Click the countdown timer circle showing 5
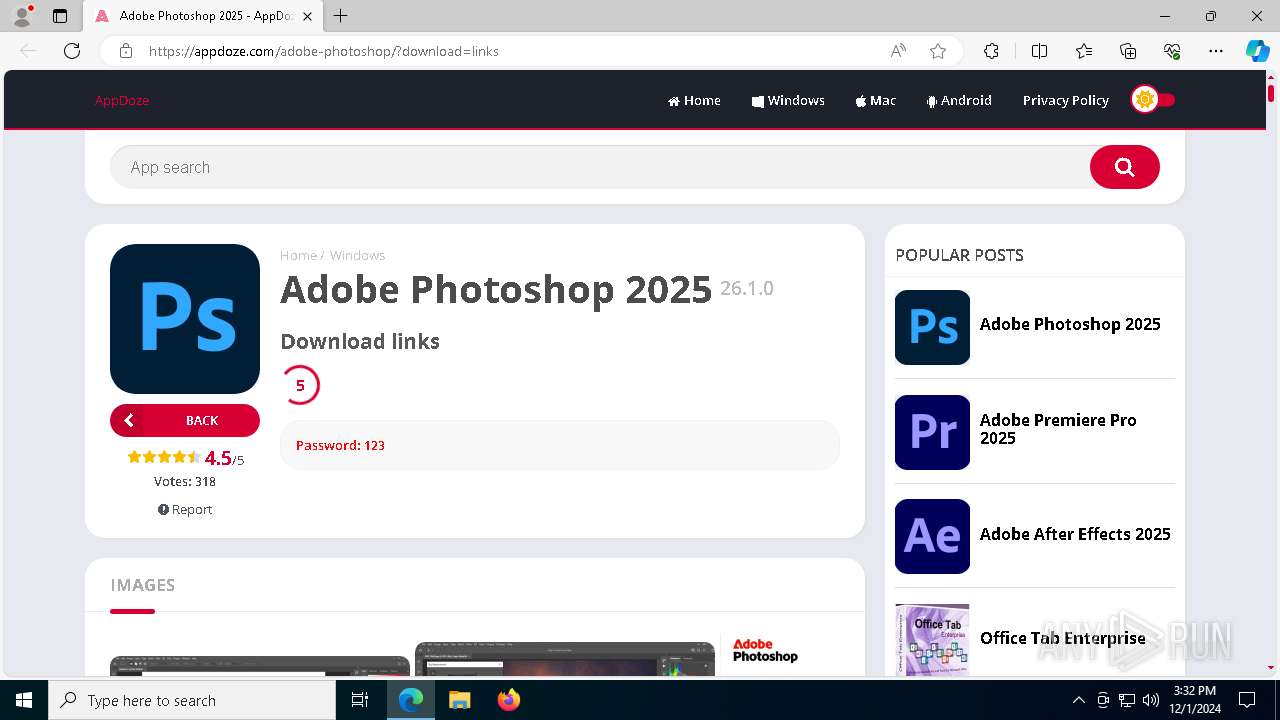The height and width of the screenshot is (720, 1280). pos(300,385)
